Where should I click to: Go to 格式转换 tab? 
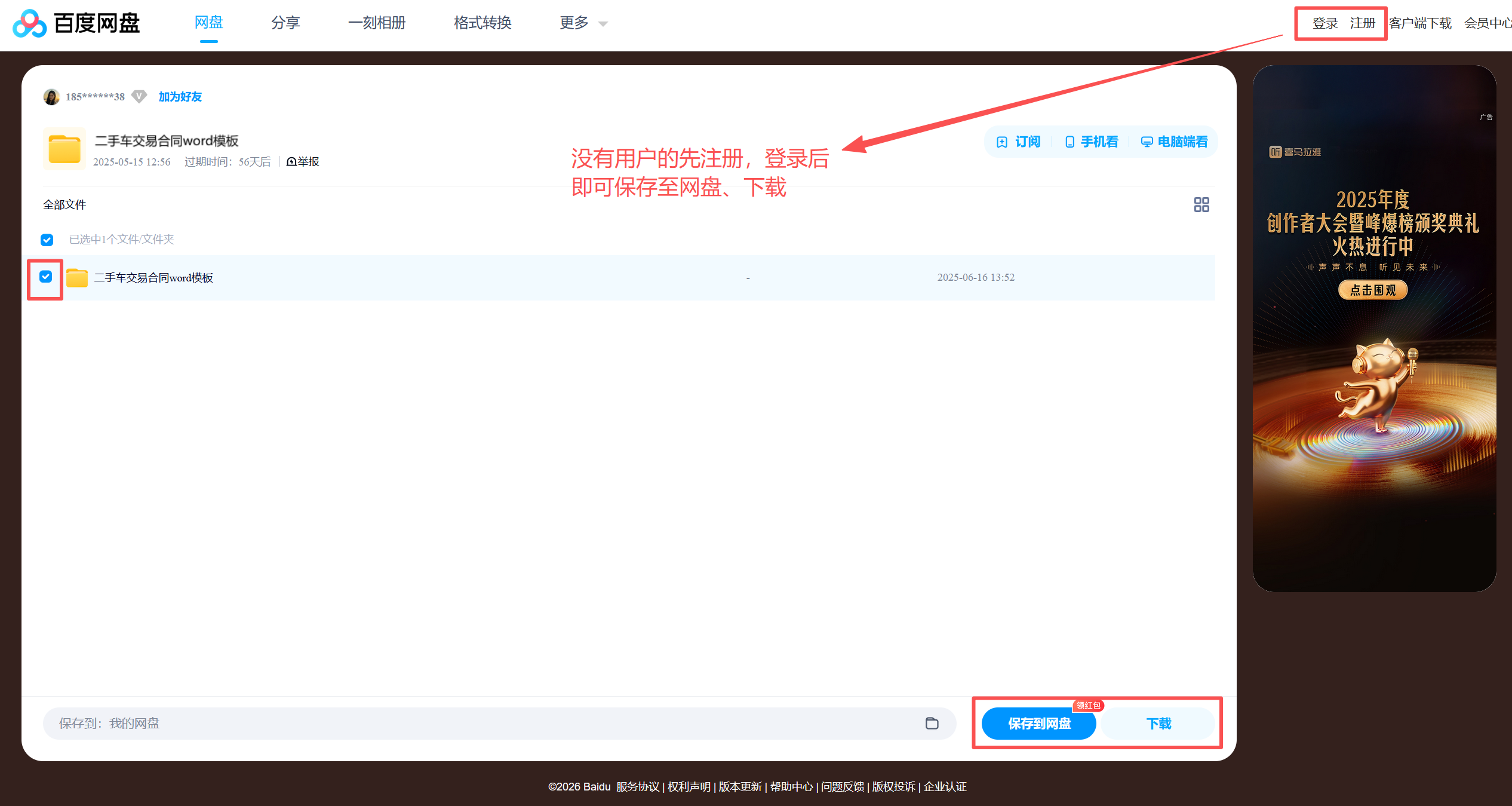[483, 23]
